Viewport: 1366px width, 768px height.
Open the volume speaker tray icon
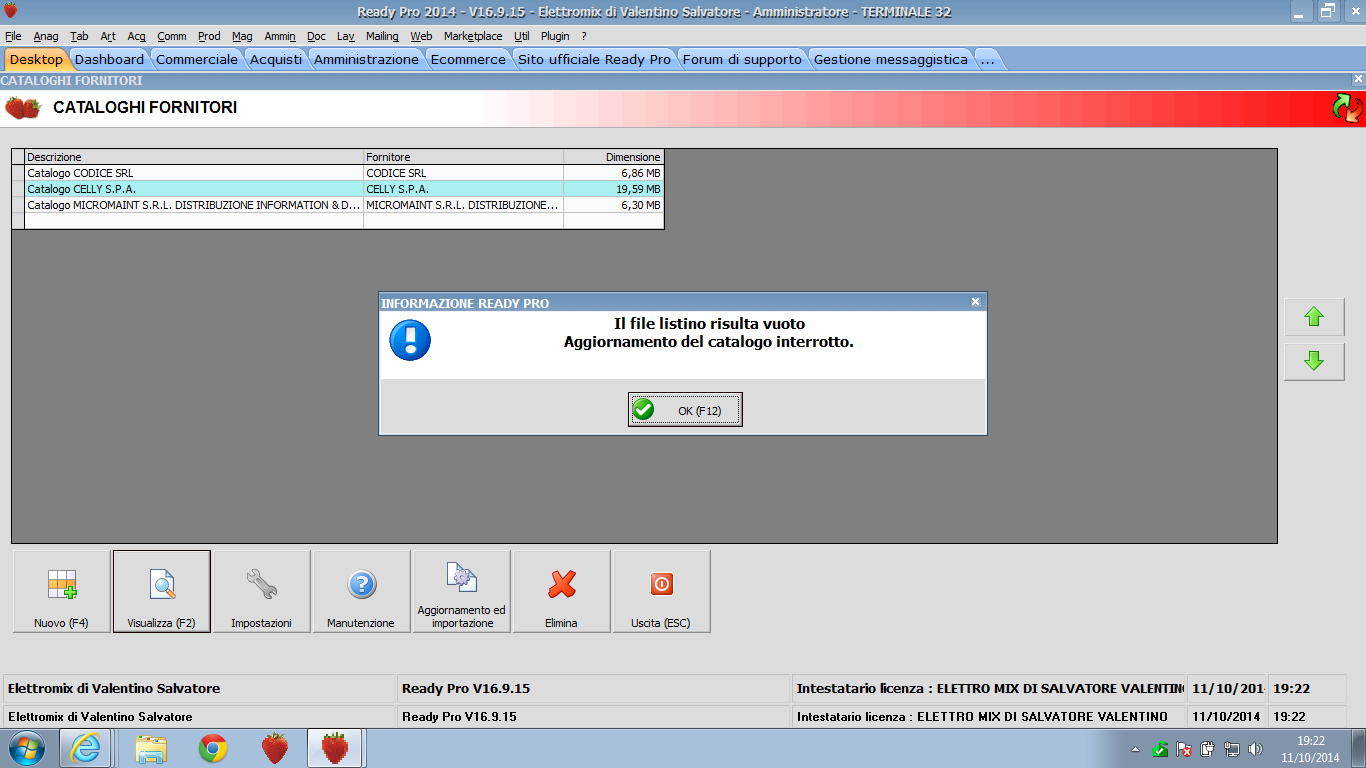click(x=1256, y=749)
